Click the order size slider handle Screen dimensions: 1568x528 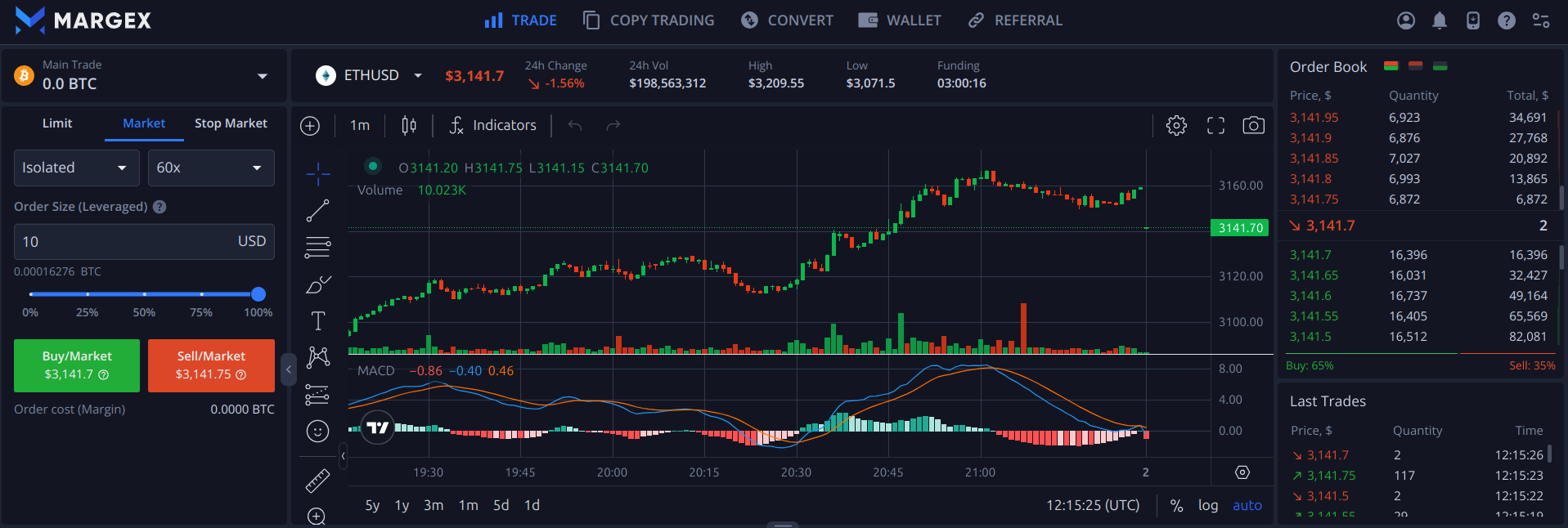[258, 294]
